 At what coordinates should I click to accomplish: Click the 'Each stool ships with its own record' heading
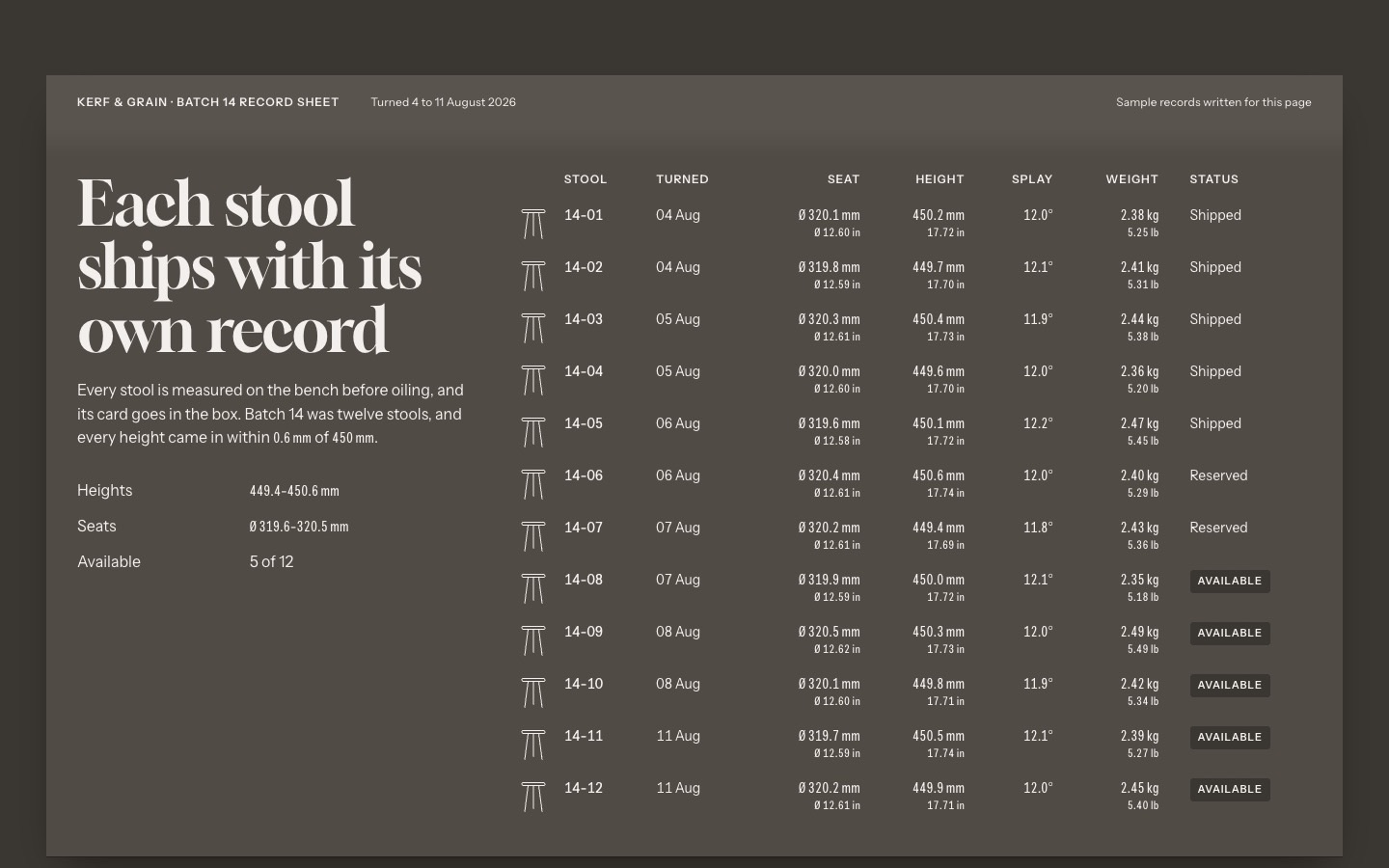[x=250, y=267]
